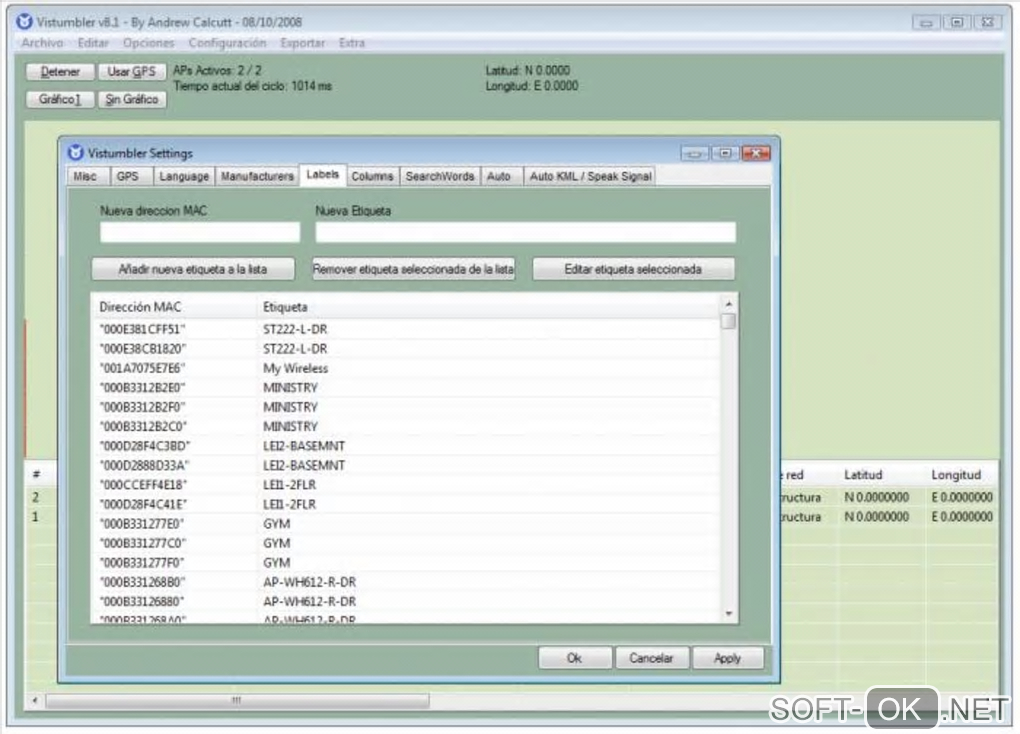Image resolution: width=1020 pixels, height=734 pixels.
Task: Select the row "000B3312B2E0" MINISTRY
Action: point(406,388)
